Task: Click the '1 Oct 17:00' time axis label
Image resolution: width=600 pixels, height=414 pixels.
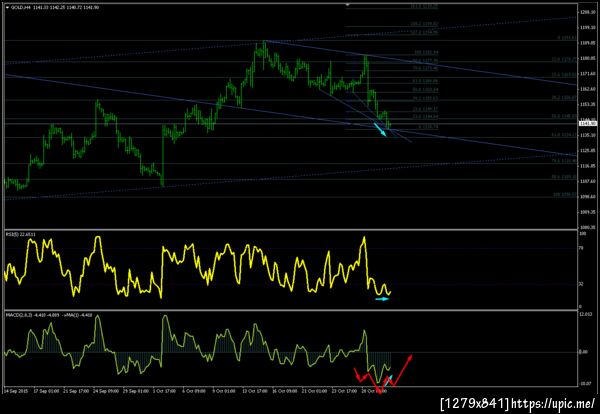Action: pyautogui.click(x=166, y=391)
